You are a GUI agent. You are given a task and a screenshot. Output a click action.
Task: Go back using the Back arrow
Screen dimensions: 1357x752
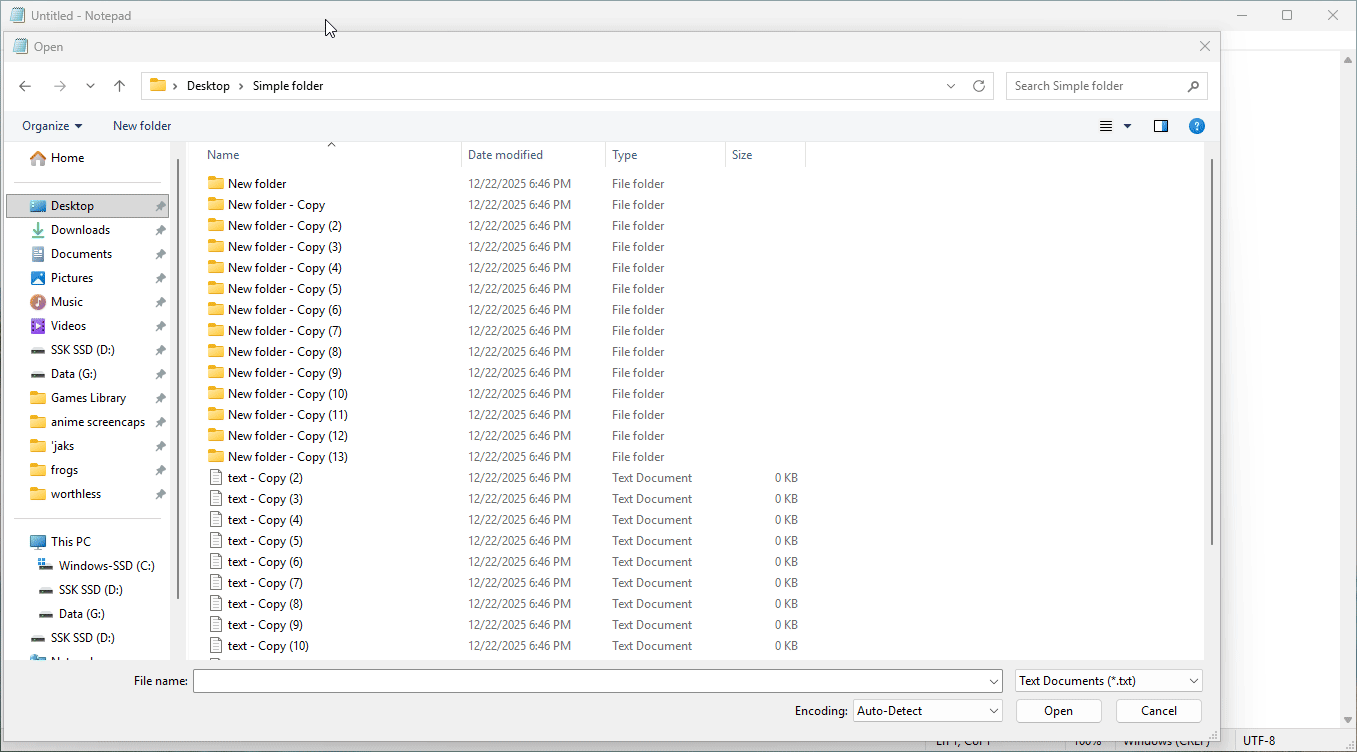26,86
